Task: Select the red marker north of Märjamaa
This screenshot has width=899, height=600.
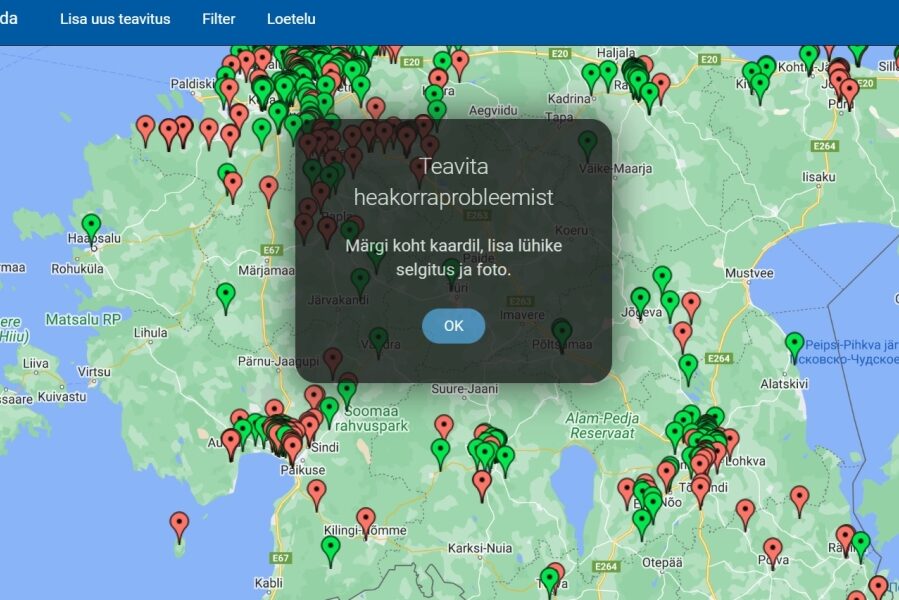Action: (x=268, y=187)
